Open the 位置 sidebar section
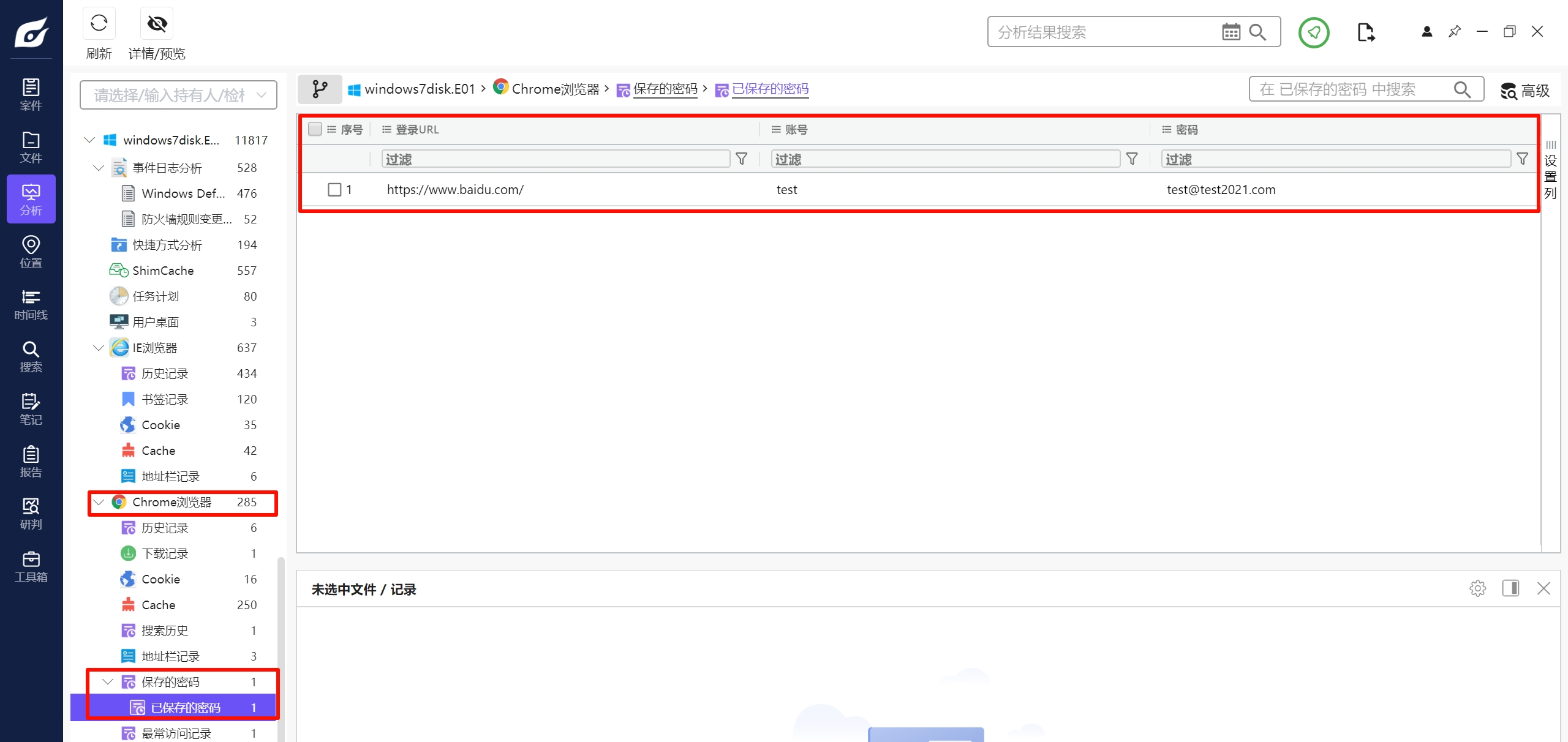This screenshot has height=742, width=1568. point(31,252)
